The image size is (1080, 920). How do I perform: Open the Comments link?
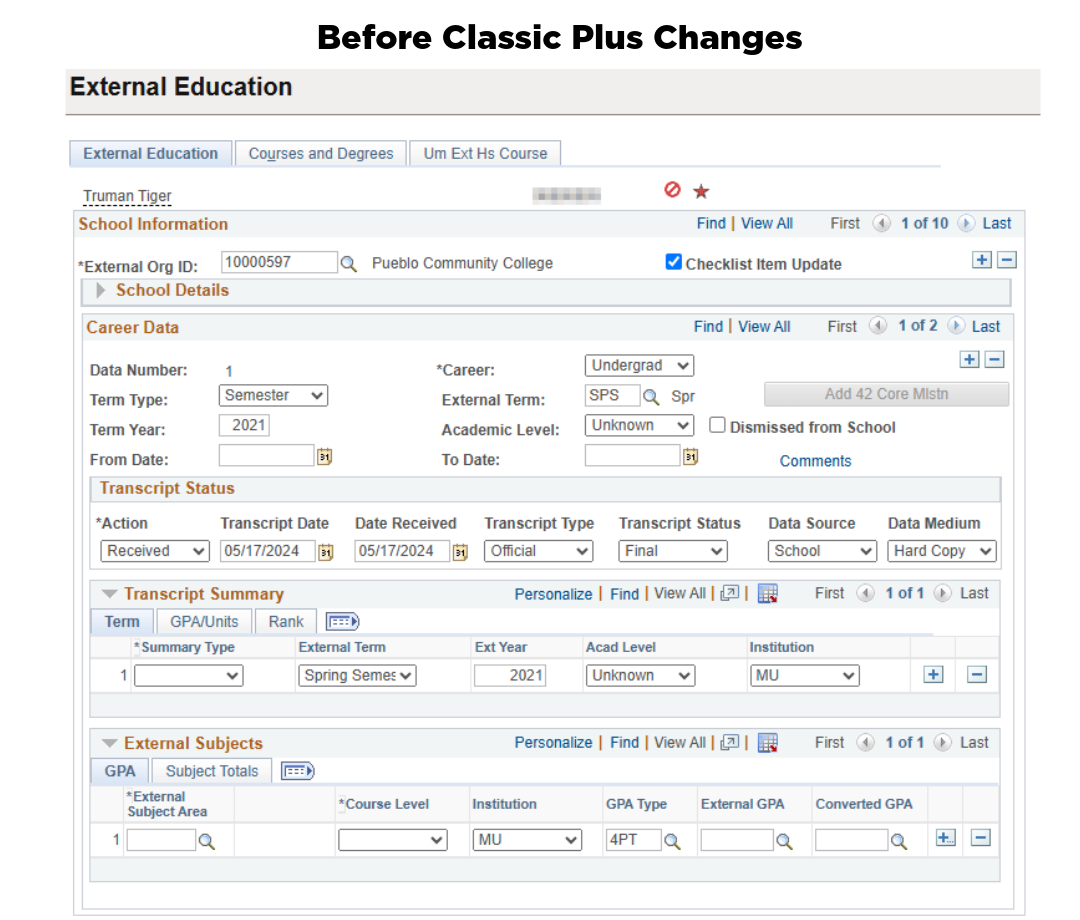click(x=815, y=460)
